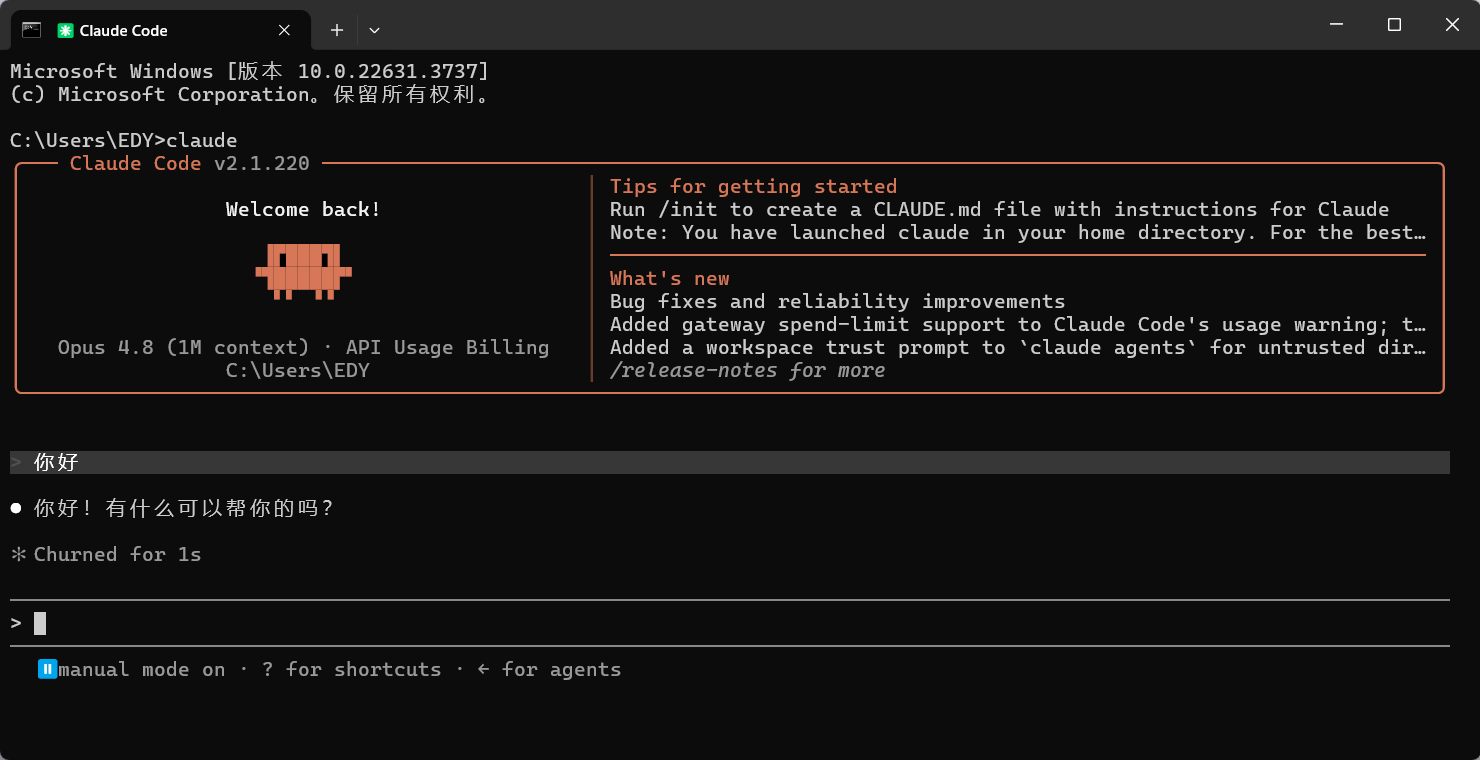The image size is (1480, 760).
Task: Expand the new tab profile dropdown
Action: point(374,31)
